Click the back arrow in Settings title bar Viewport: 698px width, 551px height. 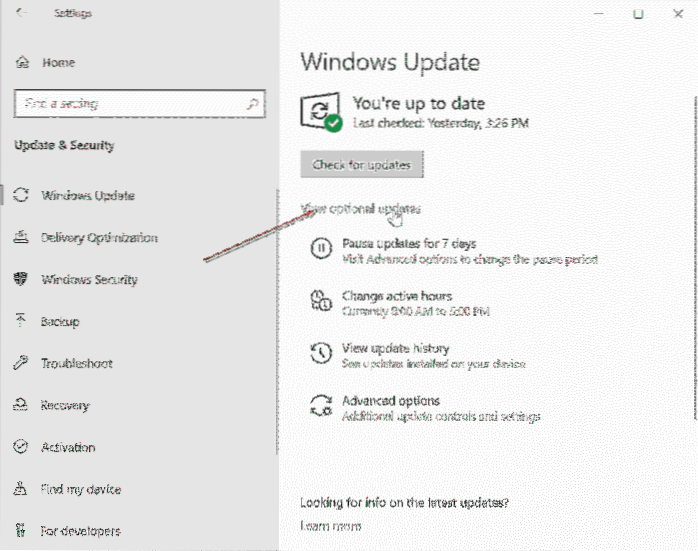[23, 15]
